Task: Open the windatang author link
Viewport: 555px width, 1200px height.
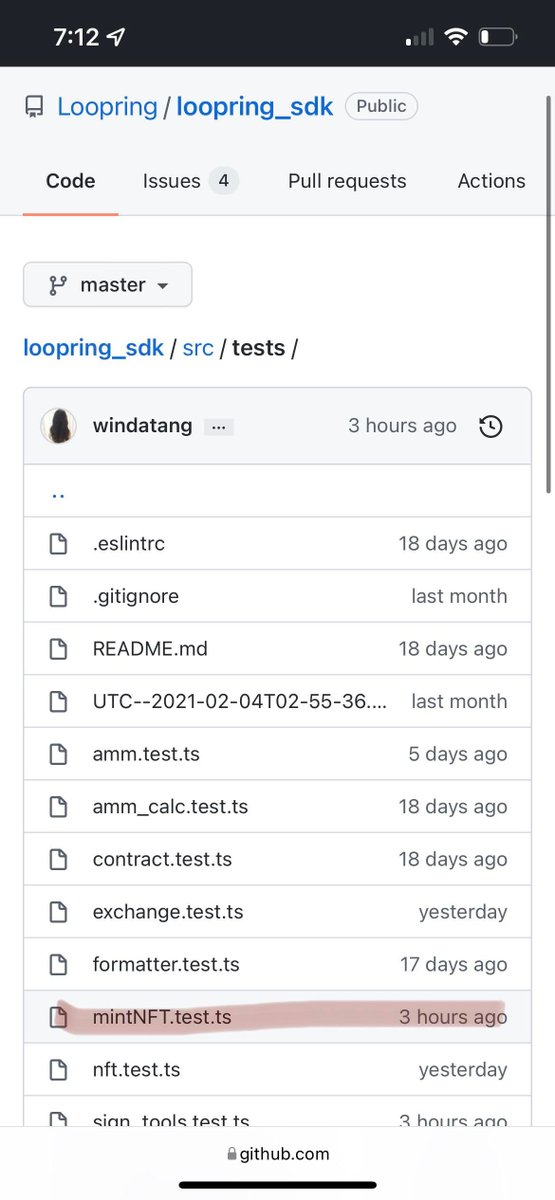Action: pos(142,426)
